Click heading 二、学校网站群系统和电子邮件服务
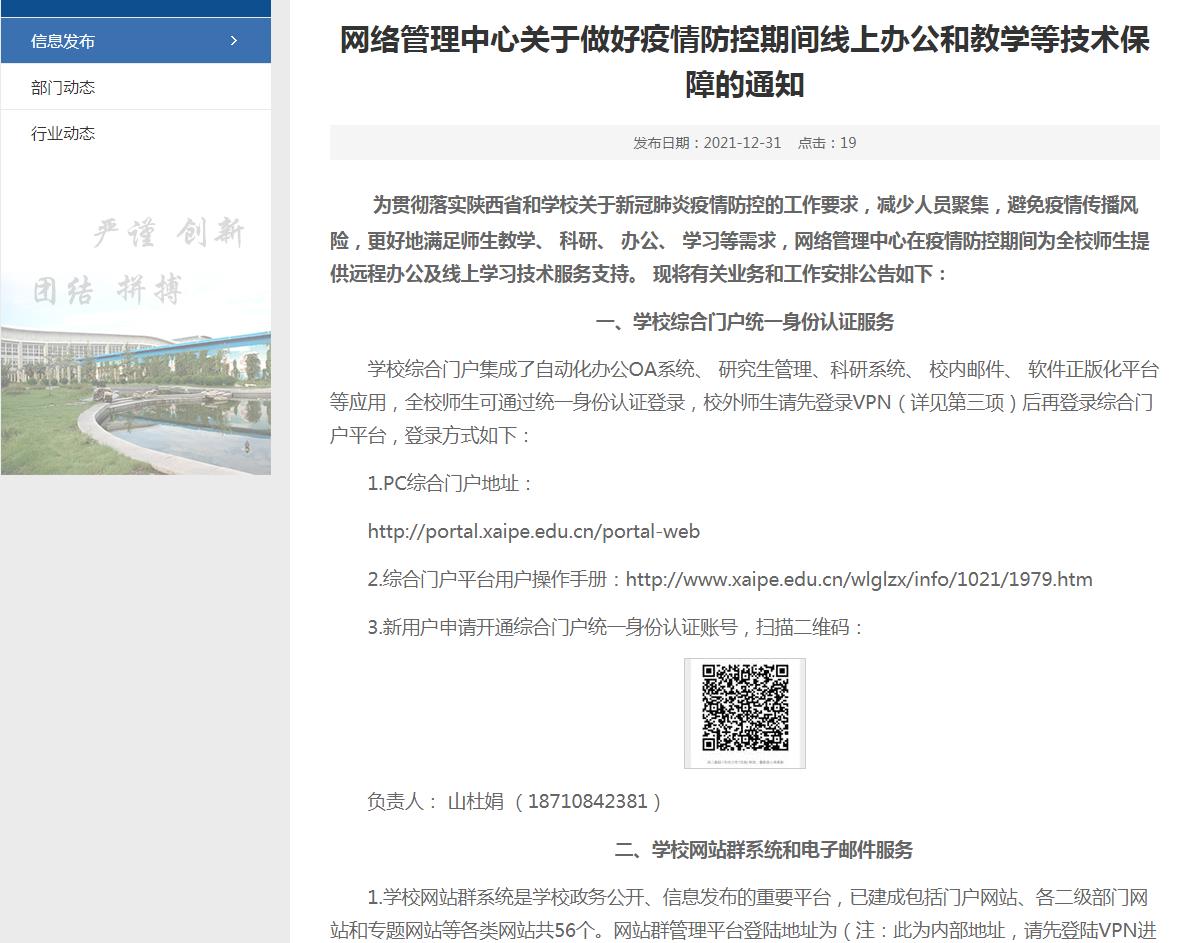This screenshot has height=943, width=1195. click(763, 850)
